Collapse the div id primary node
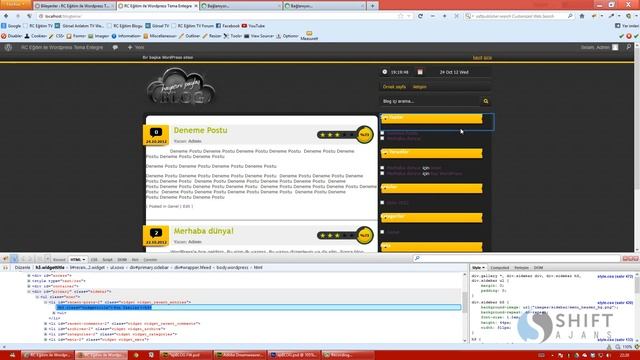This screenshot has width=640, height=360. pos(29,292)
